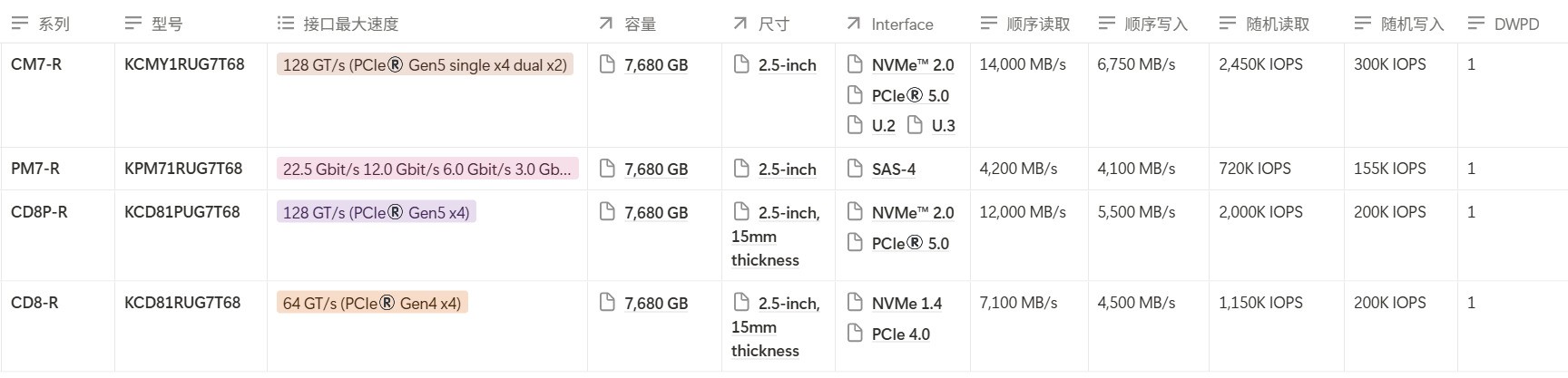The height and width of the screenshot is (378, 1568).
Task: Click the purple 128 GT/s Gen5 x4 tag
Action: tap(376, 212)
